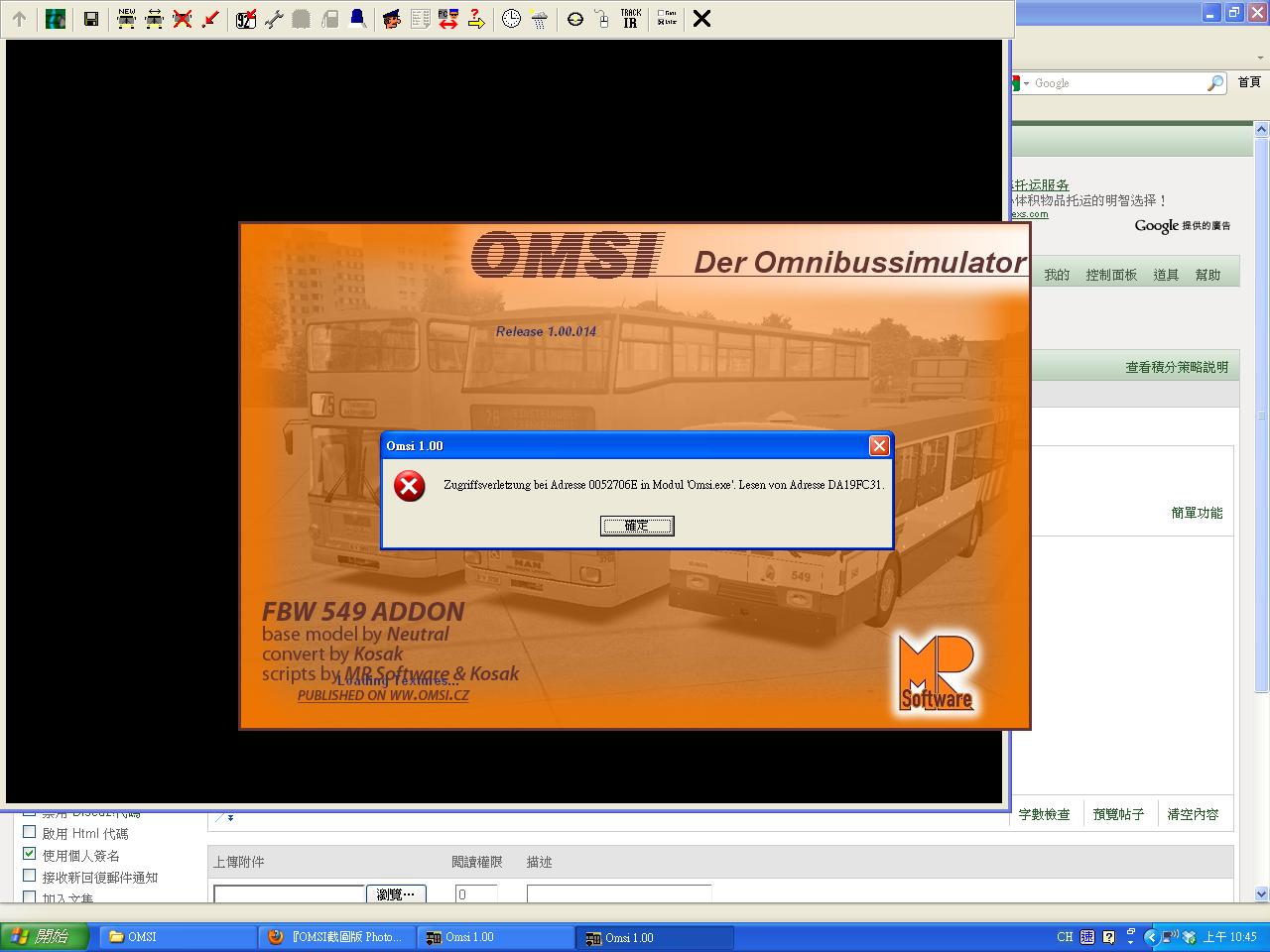Open the search engine dropdown arrow
Viewport: 1270px width, 952px height.
coord(1027,83)
